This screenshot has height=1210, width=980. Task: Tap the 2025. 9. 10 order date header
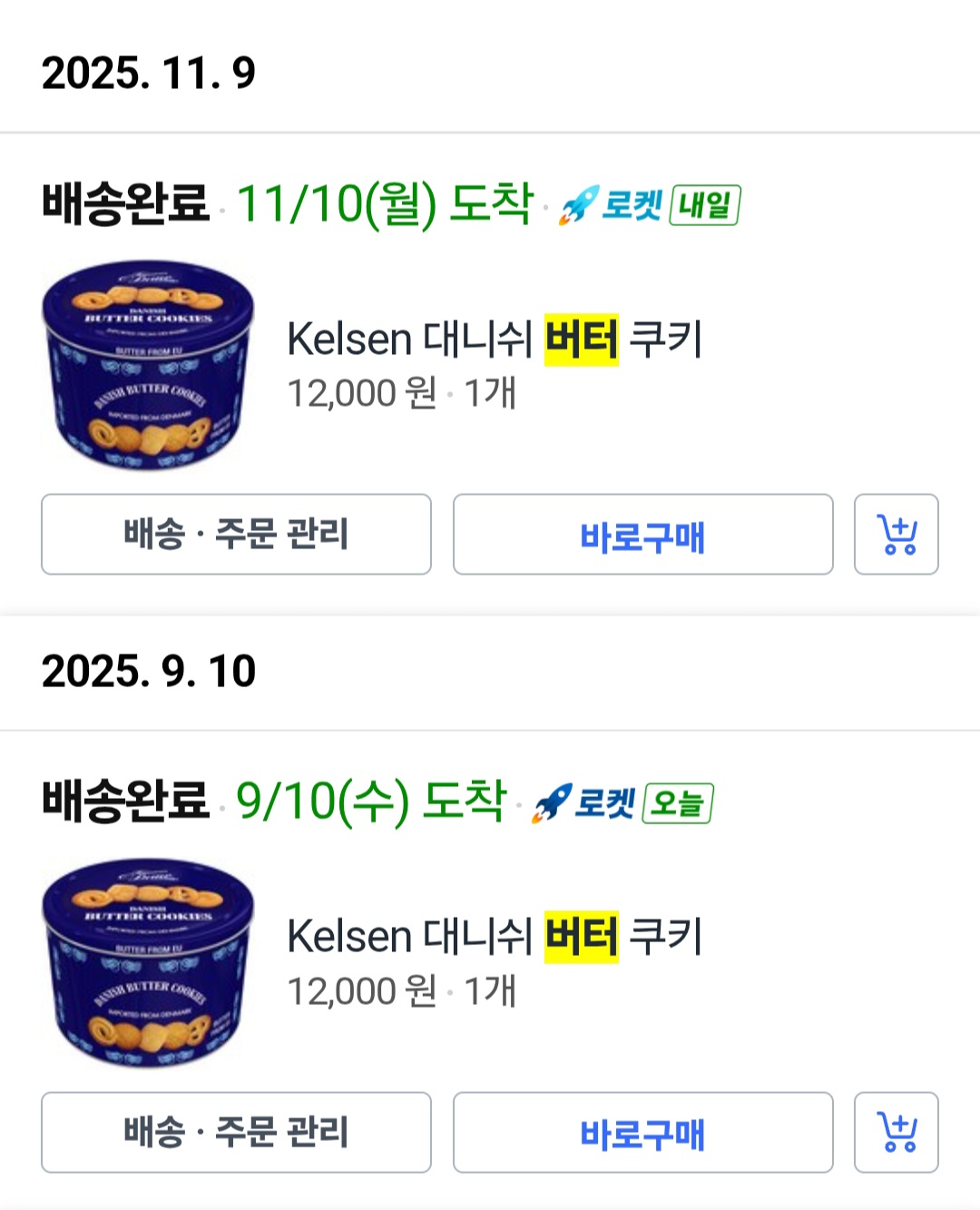click(x=149, y=671)
